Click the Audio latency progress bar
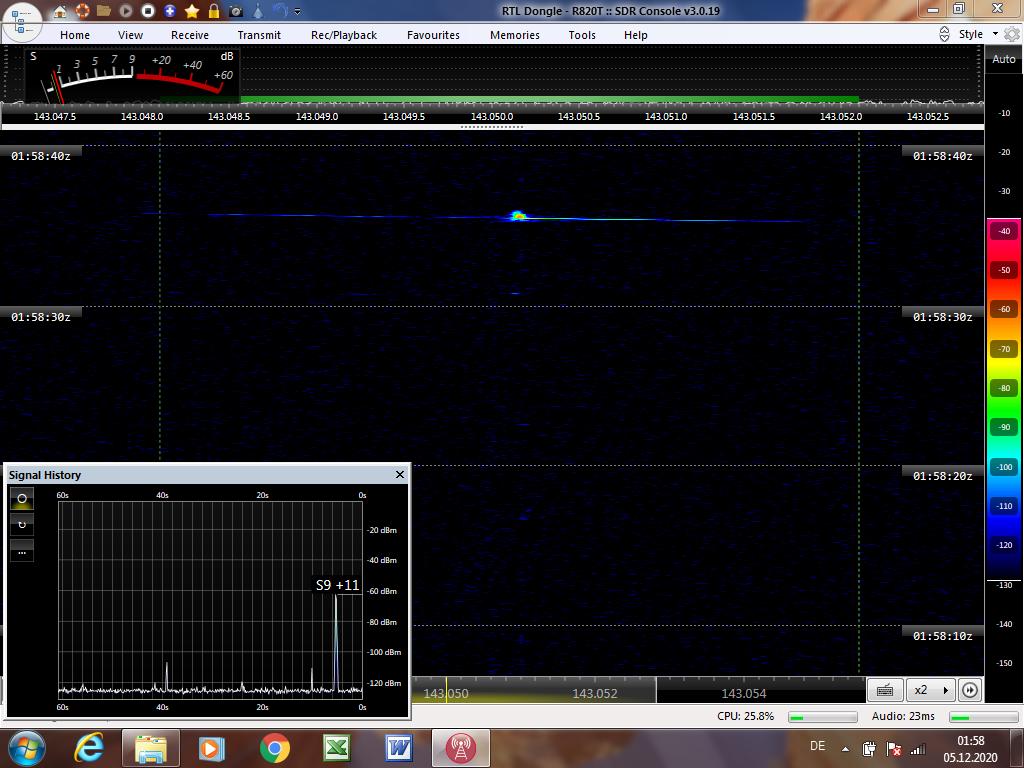The height and width of the screenshot is (768, 1024). pyautogui.click(x=984, y=717)
